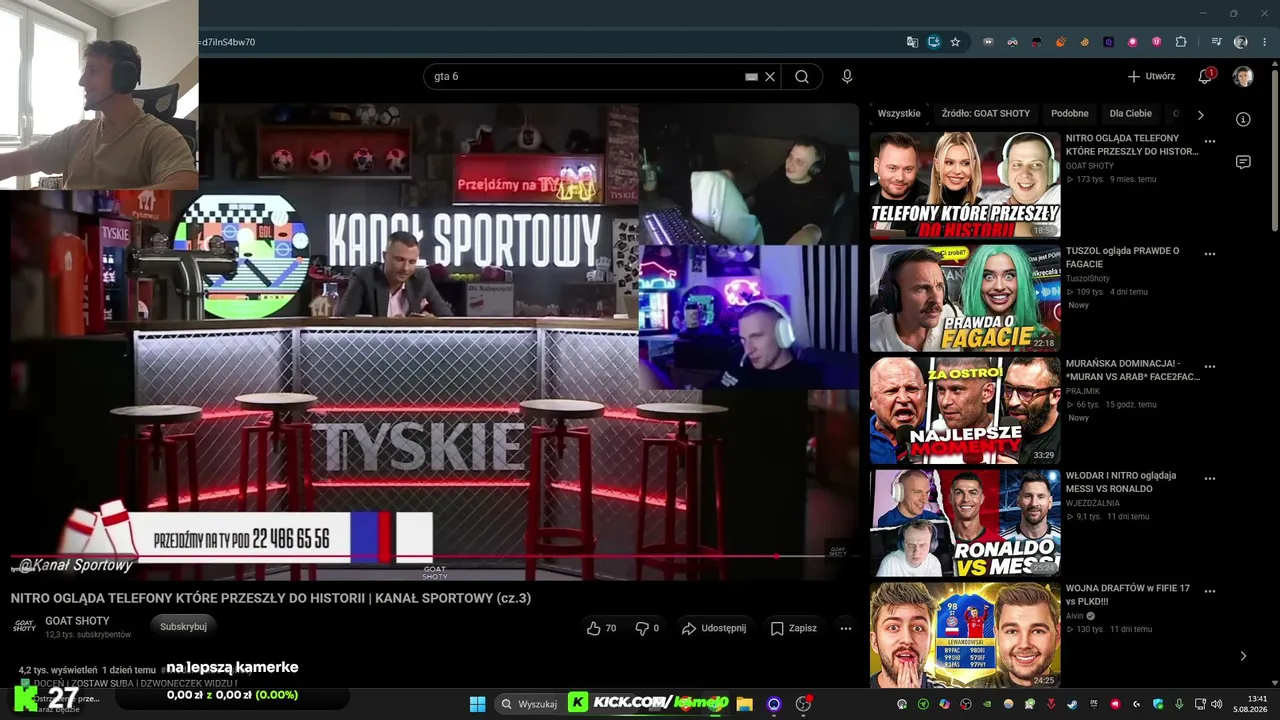Screen dimensions: 1280x720
Task: Dislike the video with thumbs-down button
Action: [x=648, y=628]
